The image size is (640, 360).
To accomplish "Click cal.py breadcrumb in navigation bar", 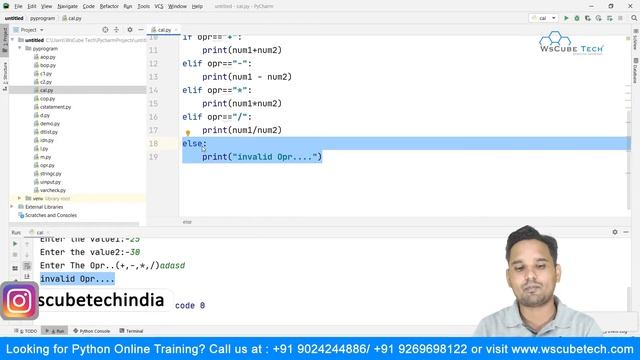I will pyautogui.click(x=72, y=18).
